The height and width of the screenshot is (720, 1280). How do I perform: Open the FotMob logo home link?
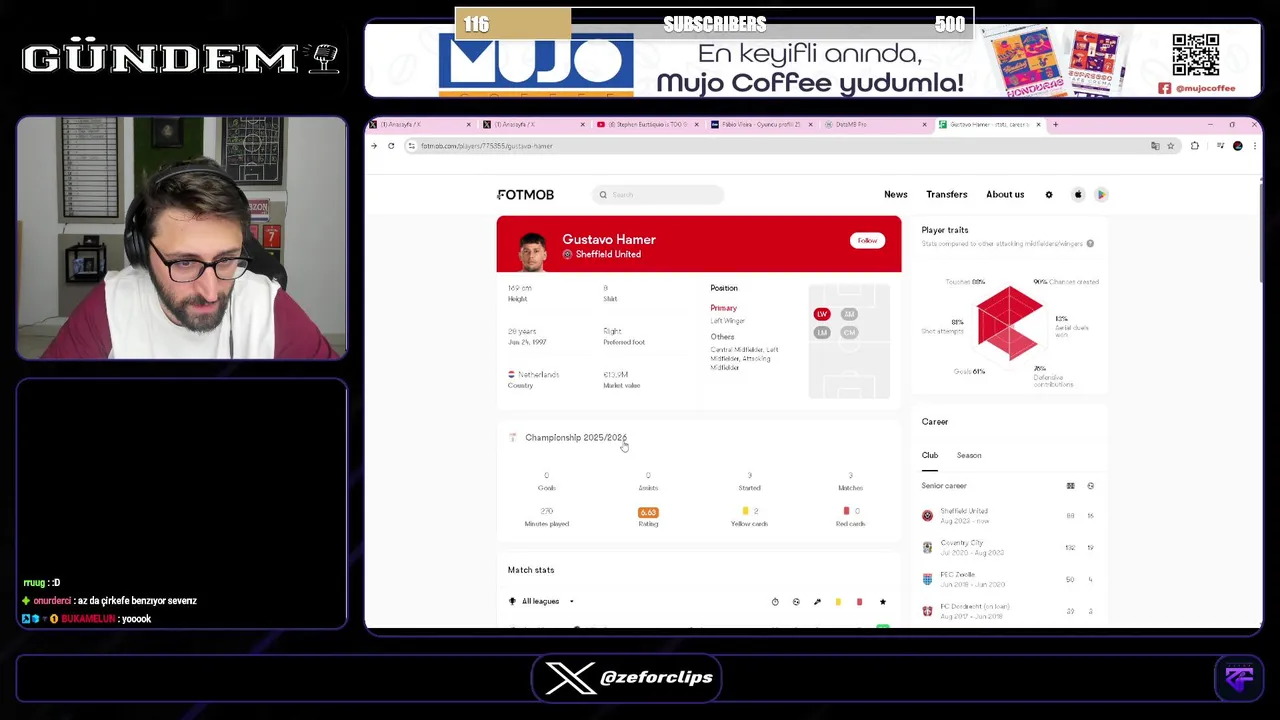coord(525,194)
